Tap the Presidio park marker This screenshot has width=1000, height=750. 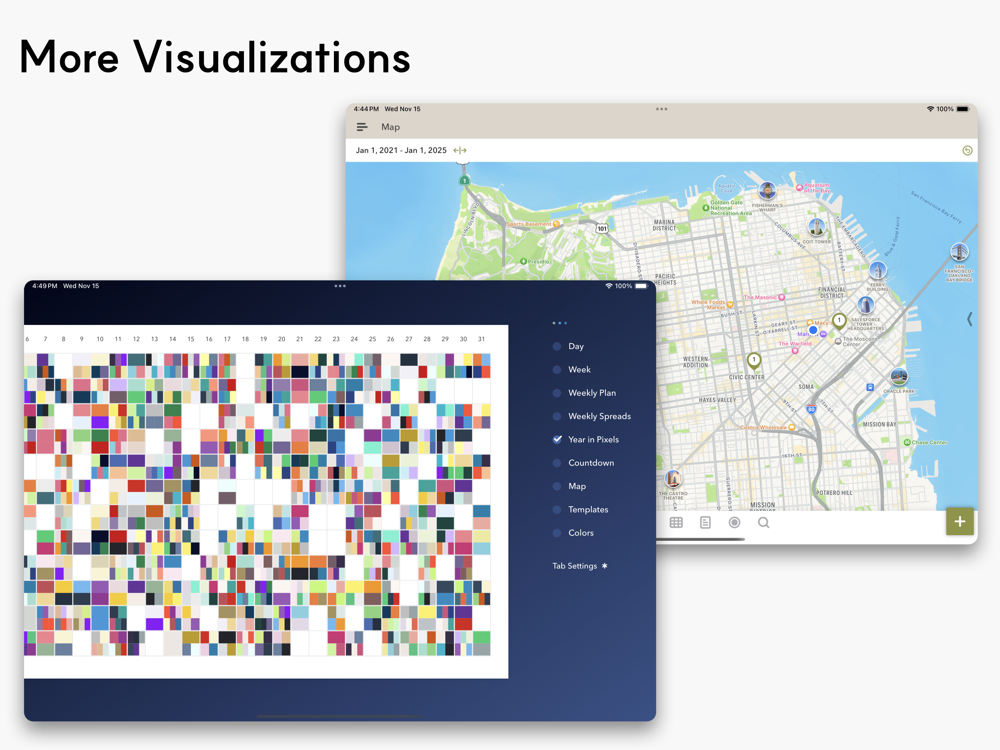click(523, 261)
